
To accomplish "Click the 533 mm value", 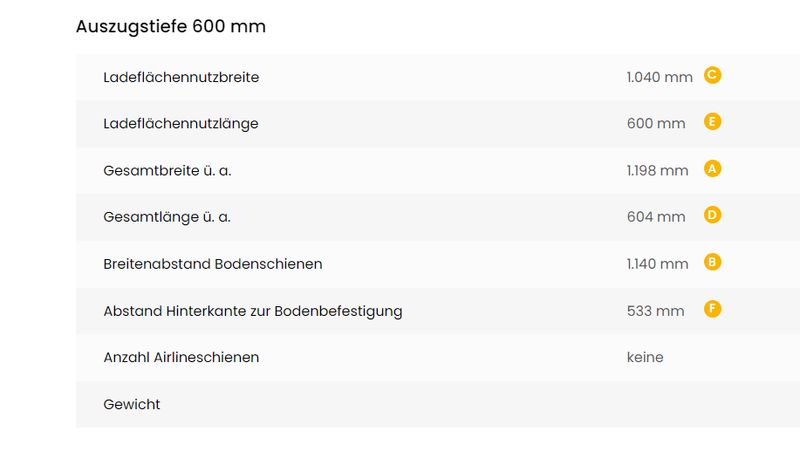I will 656,311.
